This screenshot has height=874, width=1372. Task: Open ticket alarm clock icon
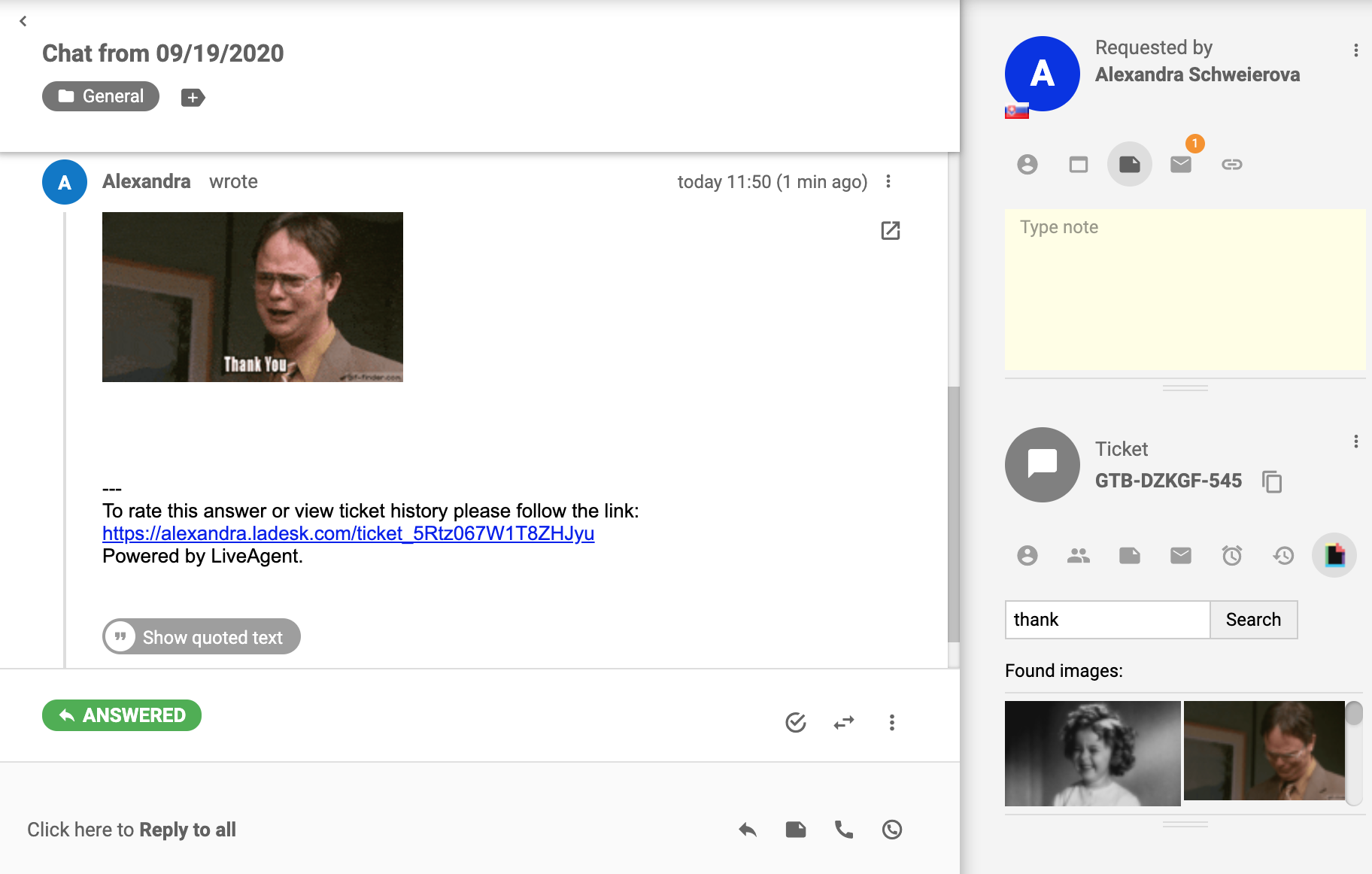point(1232,556)
